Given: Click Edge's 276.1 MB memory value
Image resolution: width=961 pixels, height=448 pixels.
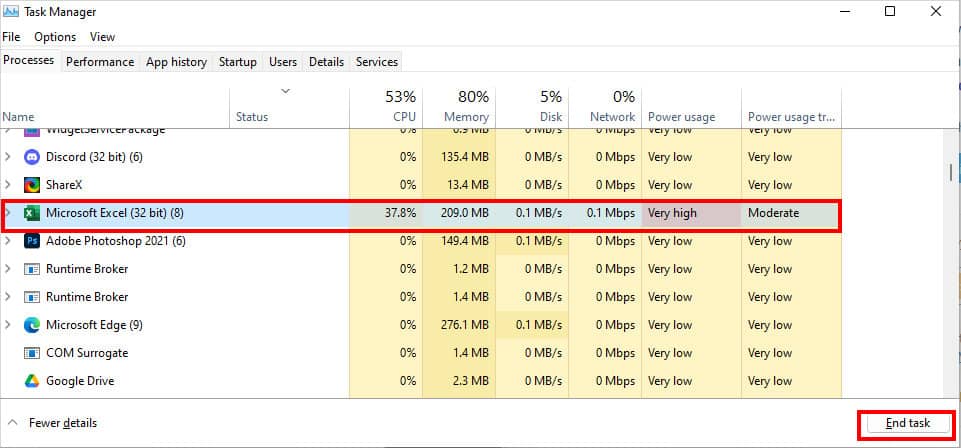Looking at the screenshot, I should 465,325.
